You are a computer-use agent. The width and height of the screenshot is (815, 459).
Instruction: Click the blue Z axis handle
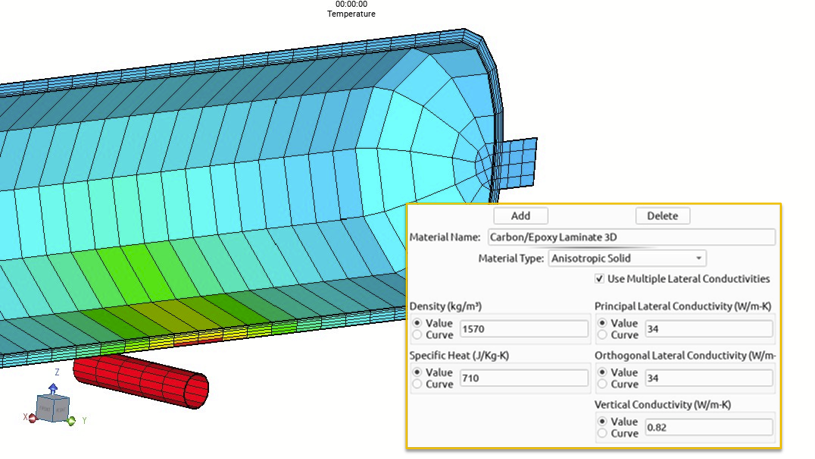pyautogui.click(x=54, y=385)
